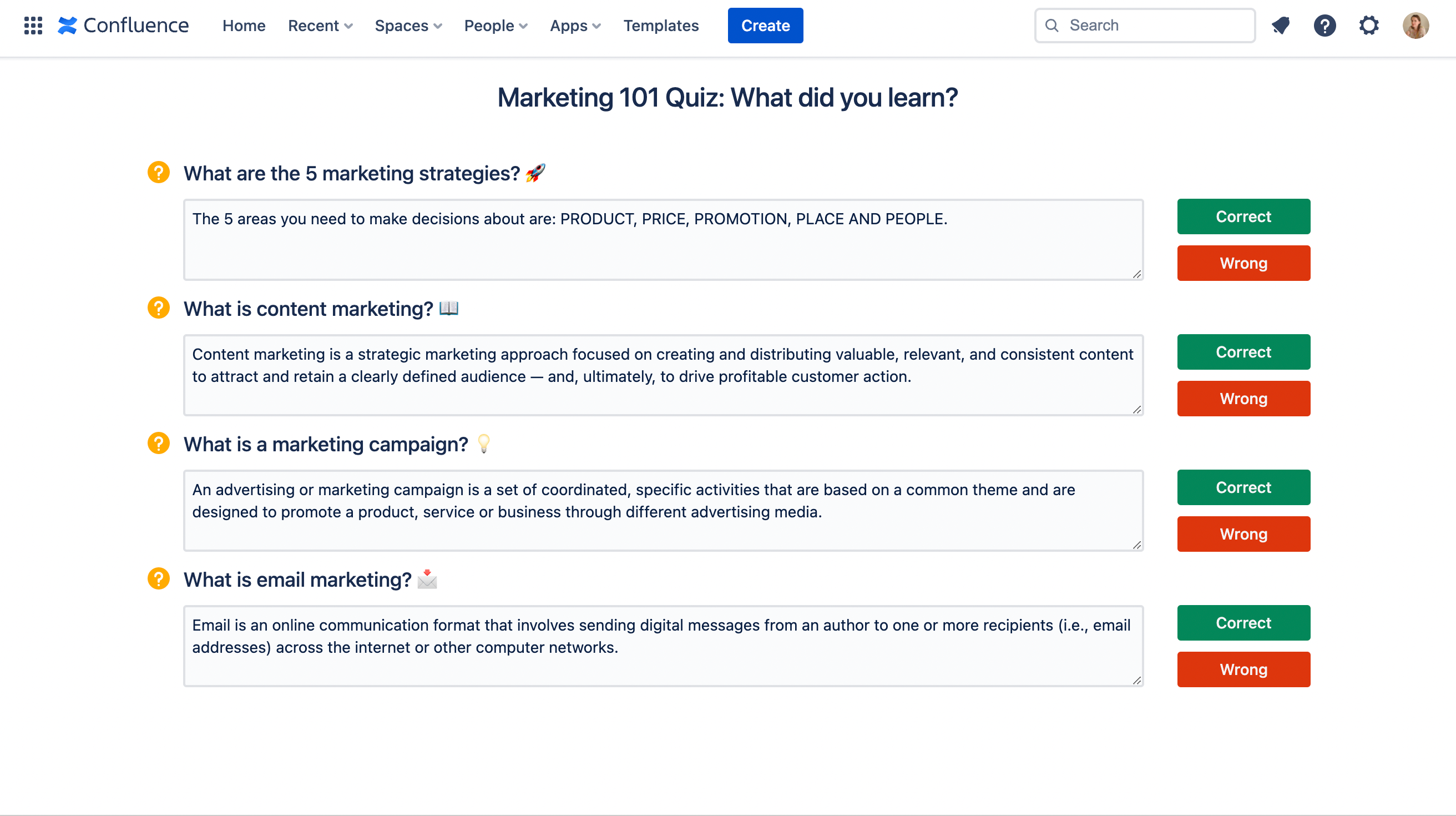Open the user profile avatar
Image resolution: width=1456 pixels, height=816 pixels.
[1416, 26]
